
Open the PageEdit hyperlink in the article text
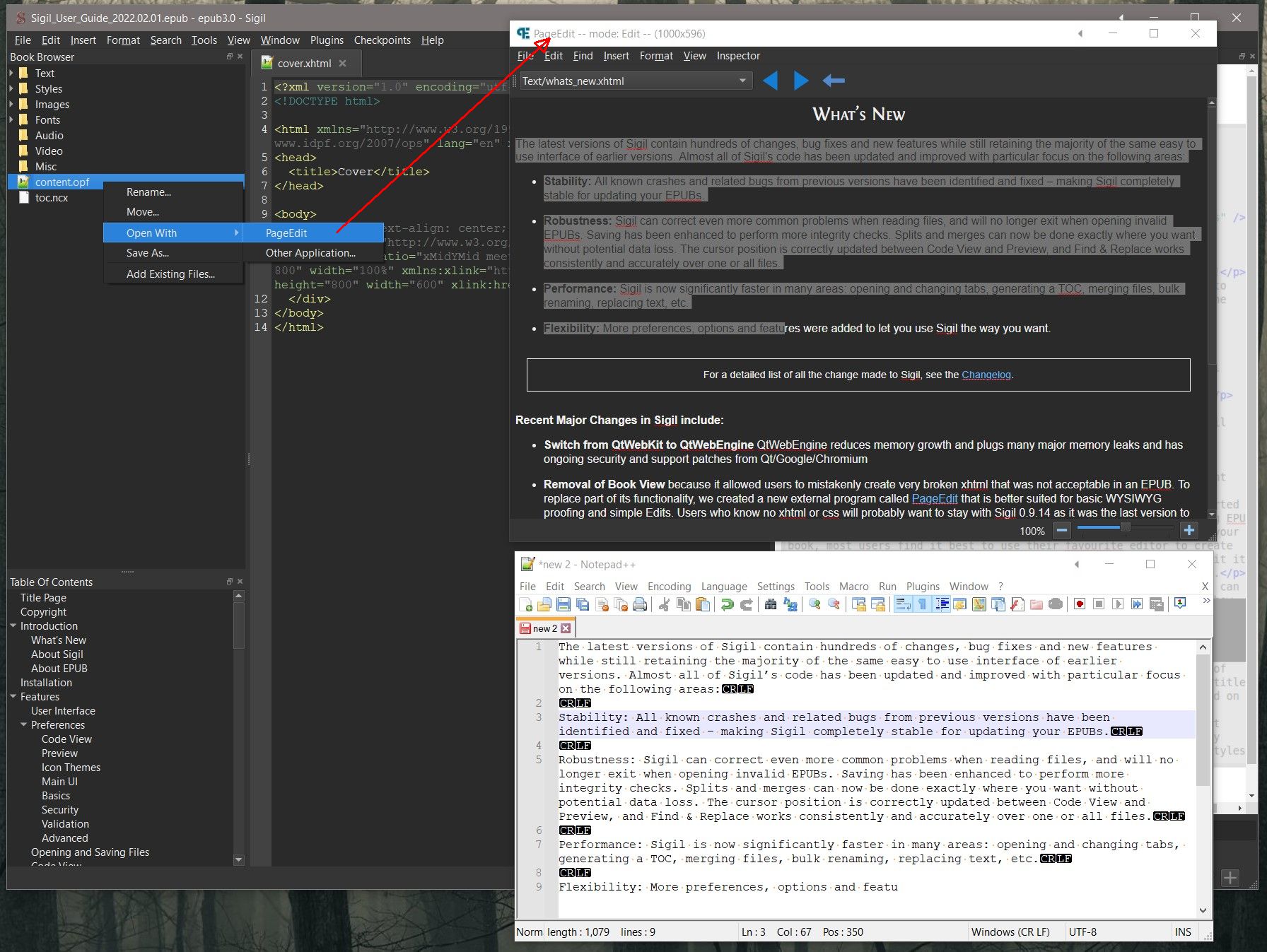point(934,499)
